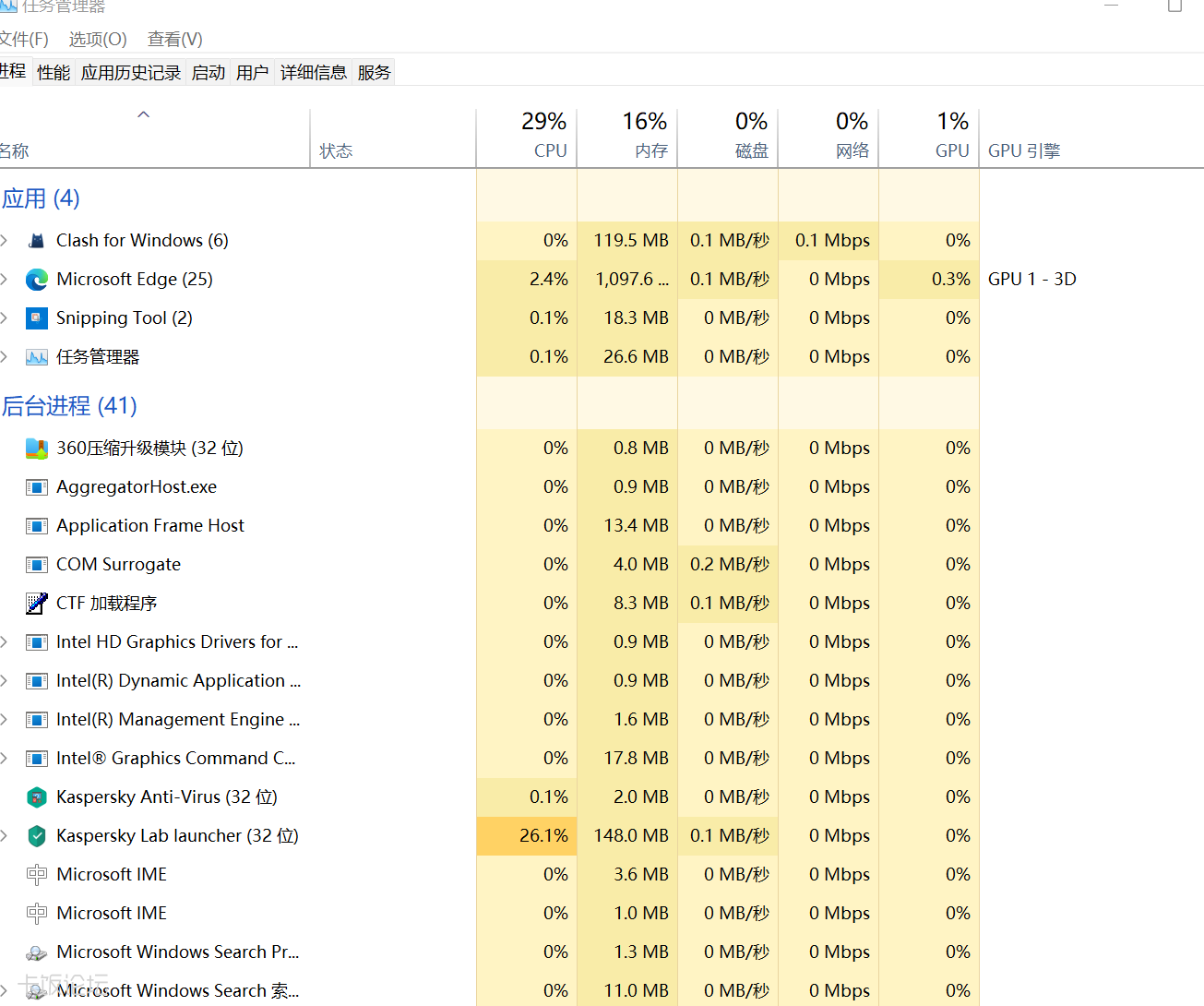Expand the Kaspersky Lab launcher entry
Viewport: 1204px width, 1006px height.
(x=4, y=836)
